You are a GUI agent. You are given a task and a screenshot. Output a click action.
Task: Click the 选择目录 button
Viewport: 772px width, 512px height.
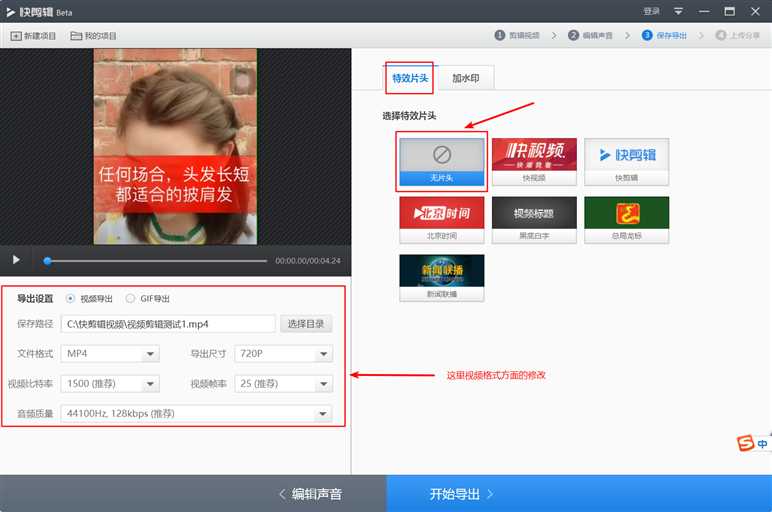coord(306,324)
